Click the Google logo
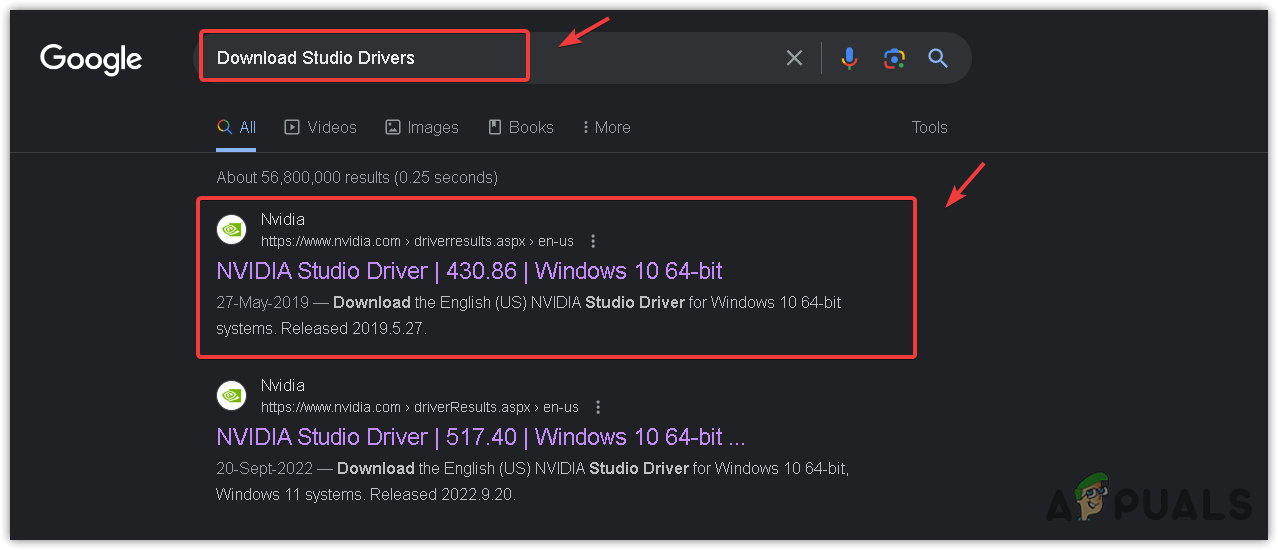The height and width of the screenshot is (550, 1278). coord(91,59)
